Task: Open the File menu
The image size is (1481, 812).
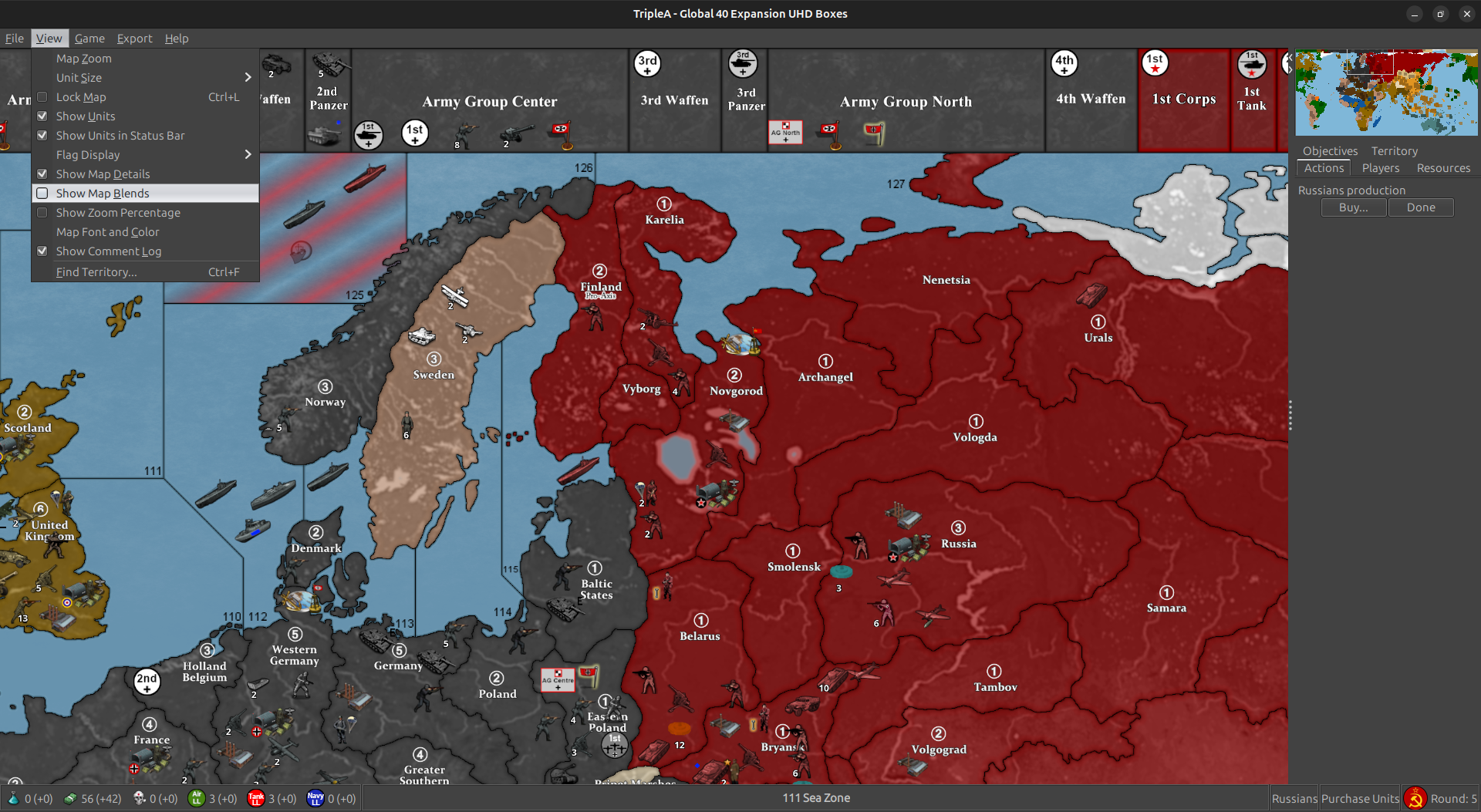Action: (15, 39)
